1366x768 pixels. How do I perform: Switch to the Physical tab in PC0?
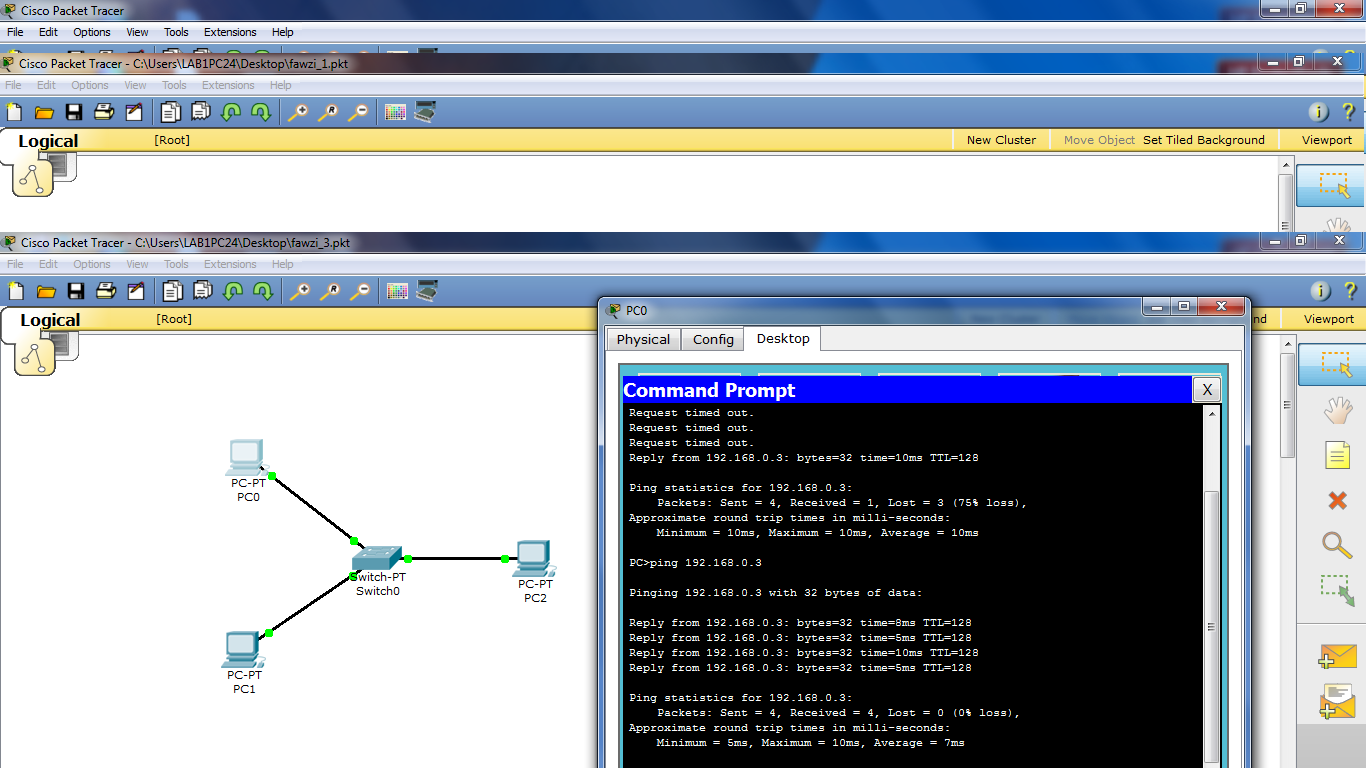644,340
